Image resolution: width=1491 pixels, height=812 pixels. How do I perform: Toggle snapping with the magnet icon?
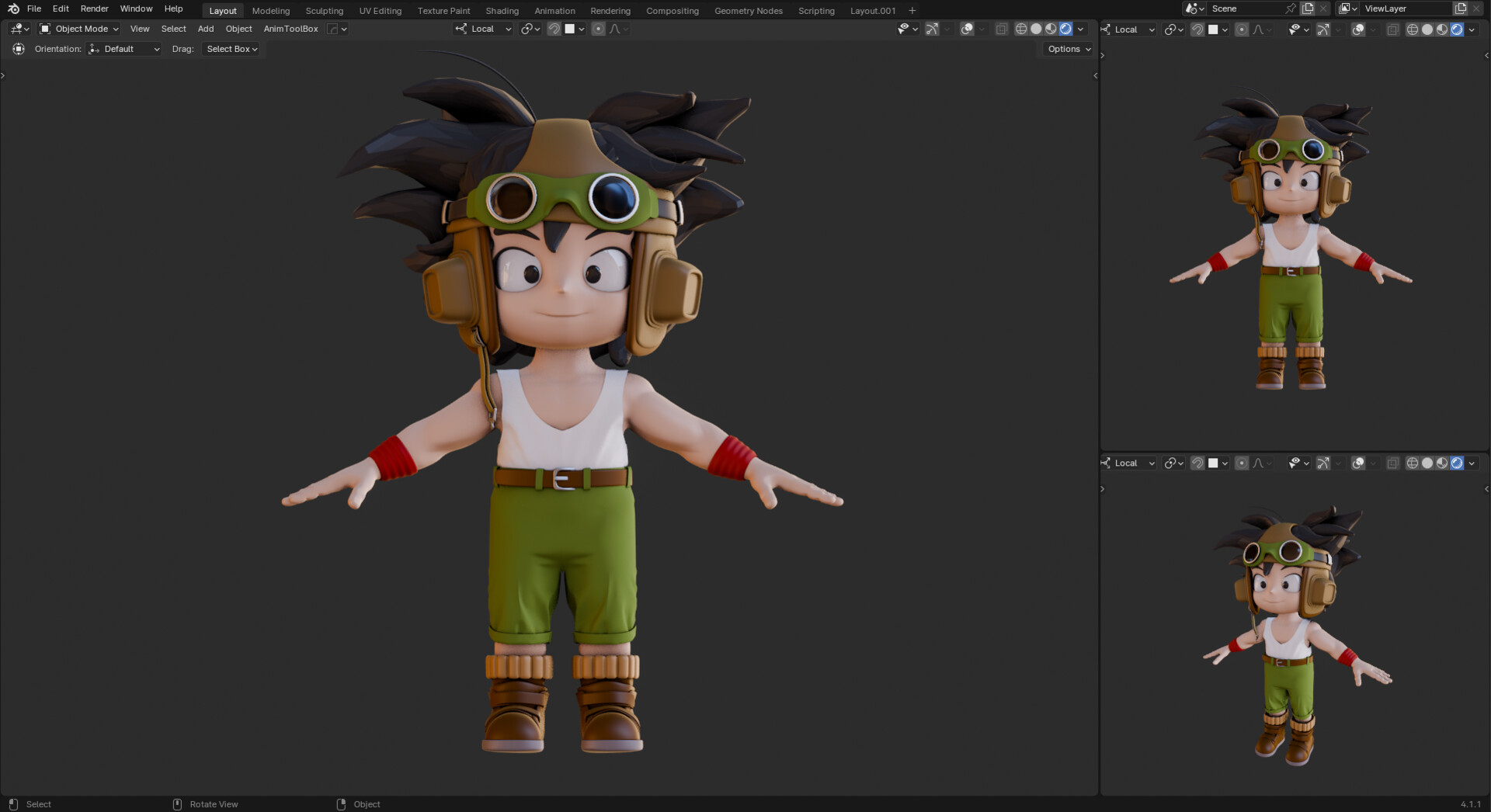coord(554,29)
